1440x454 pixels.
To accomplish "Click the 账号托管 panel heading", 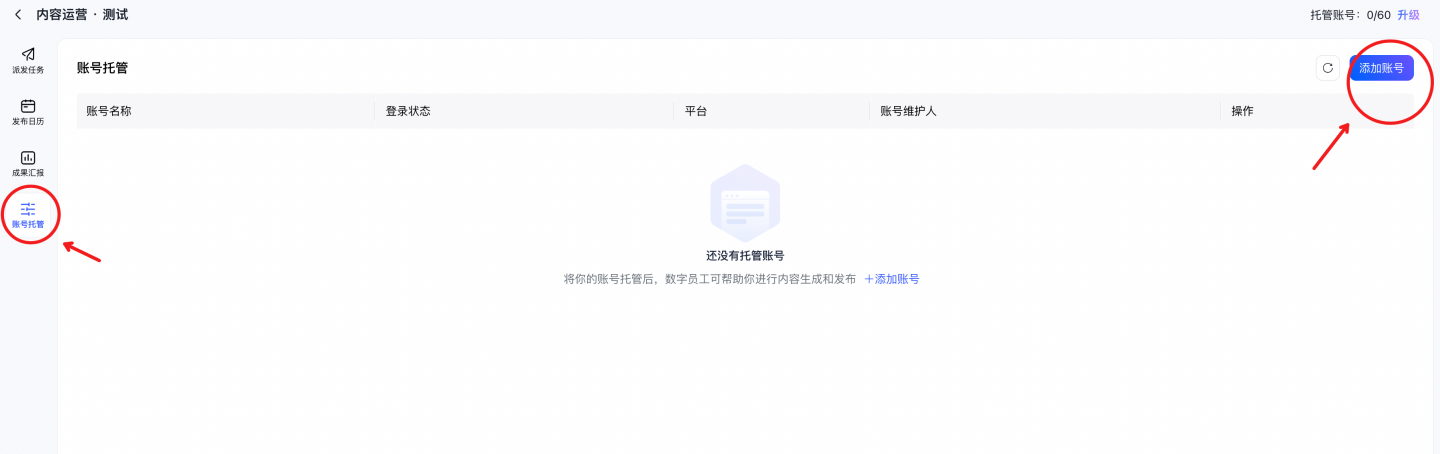I will pyautogui.click(x=102, y=68).
